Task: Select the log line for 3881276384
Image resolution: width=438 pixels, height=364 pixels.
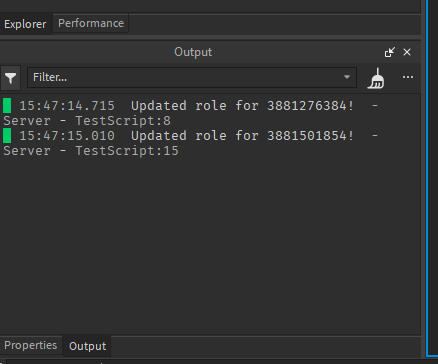Action: [191, 113]
